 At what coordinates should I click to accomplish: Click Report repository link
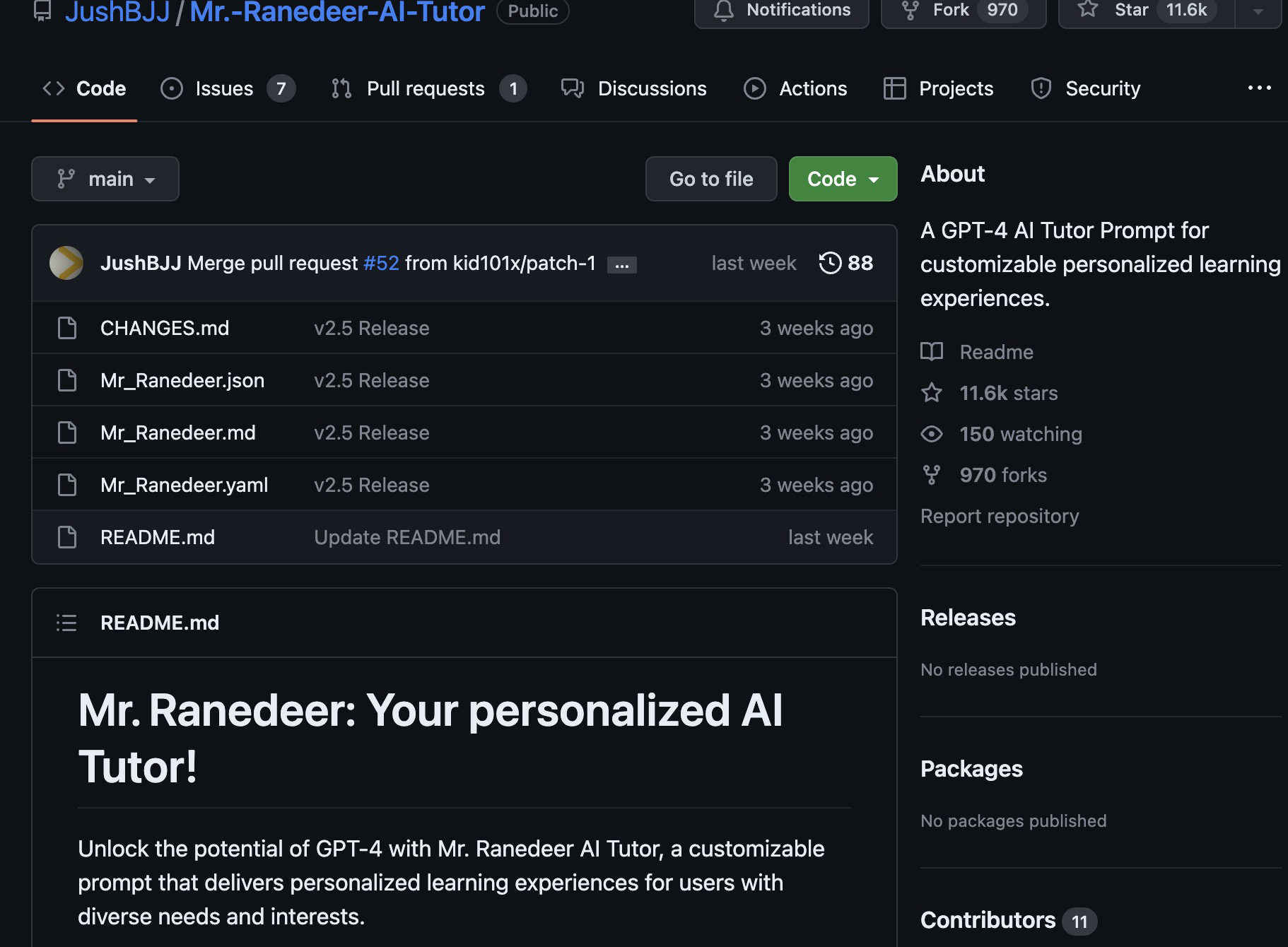pyautogui.click(x=1000, y=516)
